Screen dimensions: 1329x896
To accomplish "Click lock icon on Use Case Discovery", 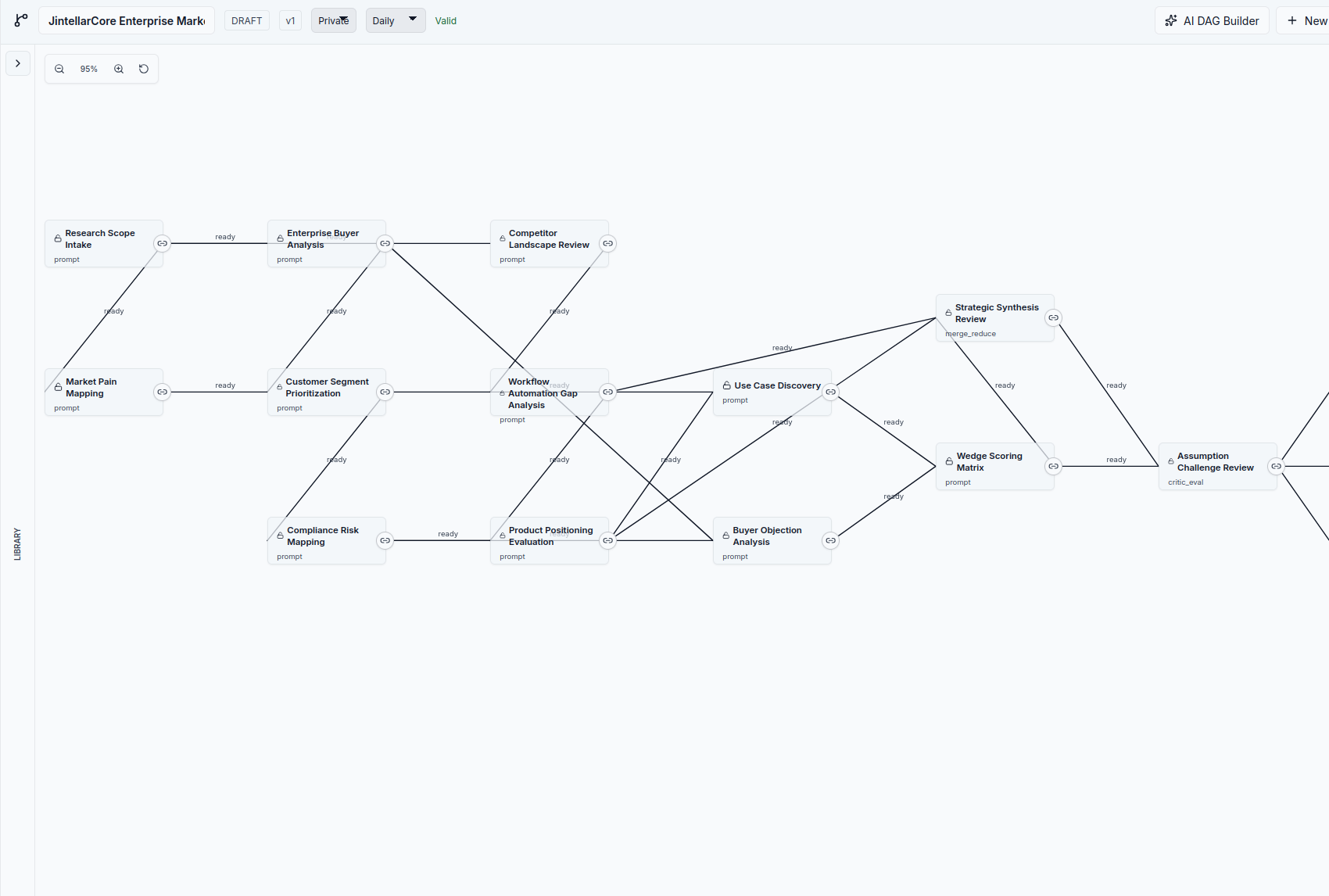I will click(727, 385).
